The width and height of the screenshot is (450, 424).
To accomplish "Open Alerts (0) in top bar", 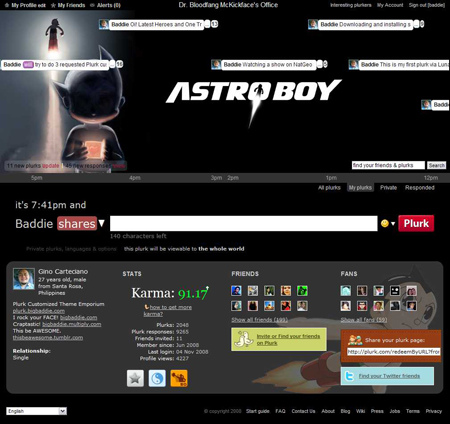I will point(109,5).
